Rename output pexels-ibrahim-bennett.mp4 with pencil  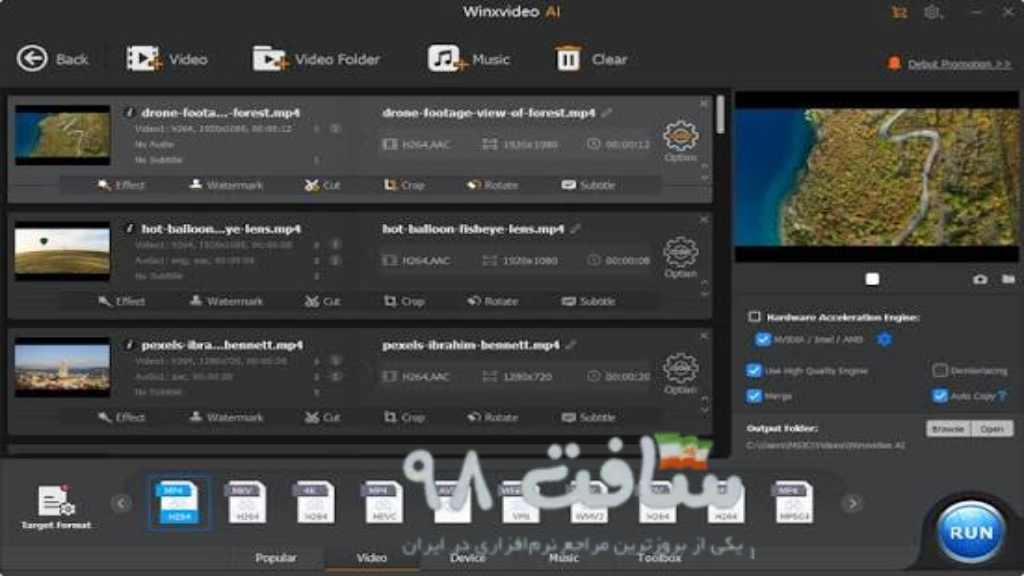571,345
